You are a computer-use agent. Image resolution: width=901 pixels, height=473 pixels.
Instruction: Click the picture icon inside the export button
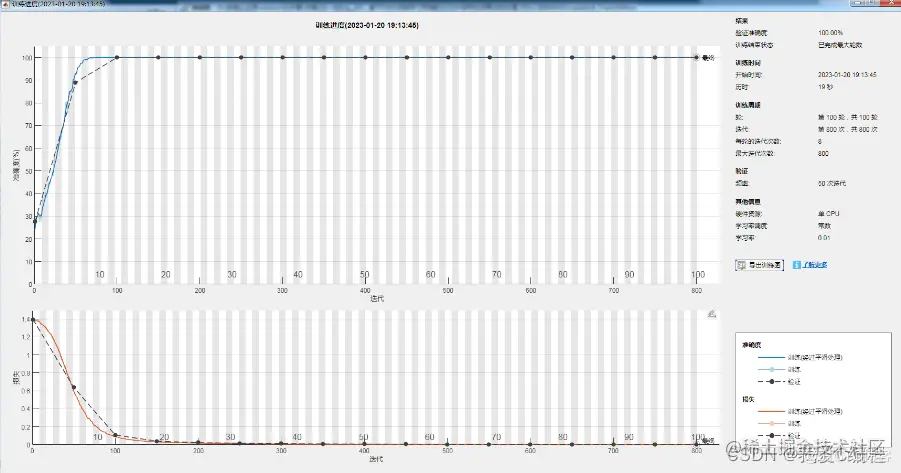741,265
